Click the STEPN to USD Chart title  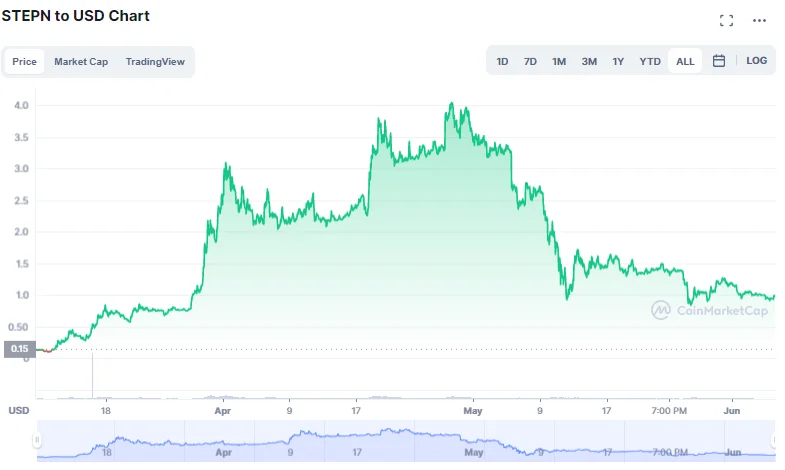click(76, 16)
